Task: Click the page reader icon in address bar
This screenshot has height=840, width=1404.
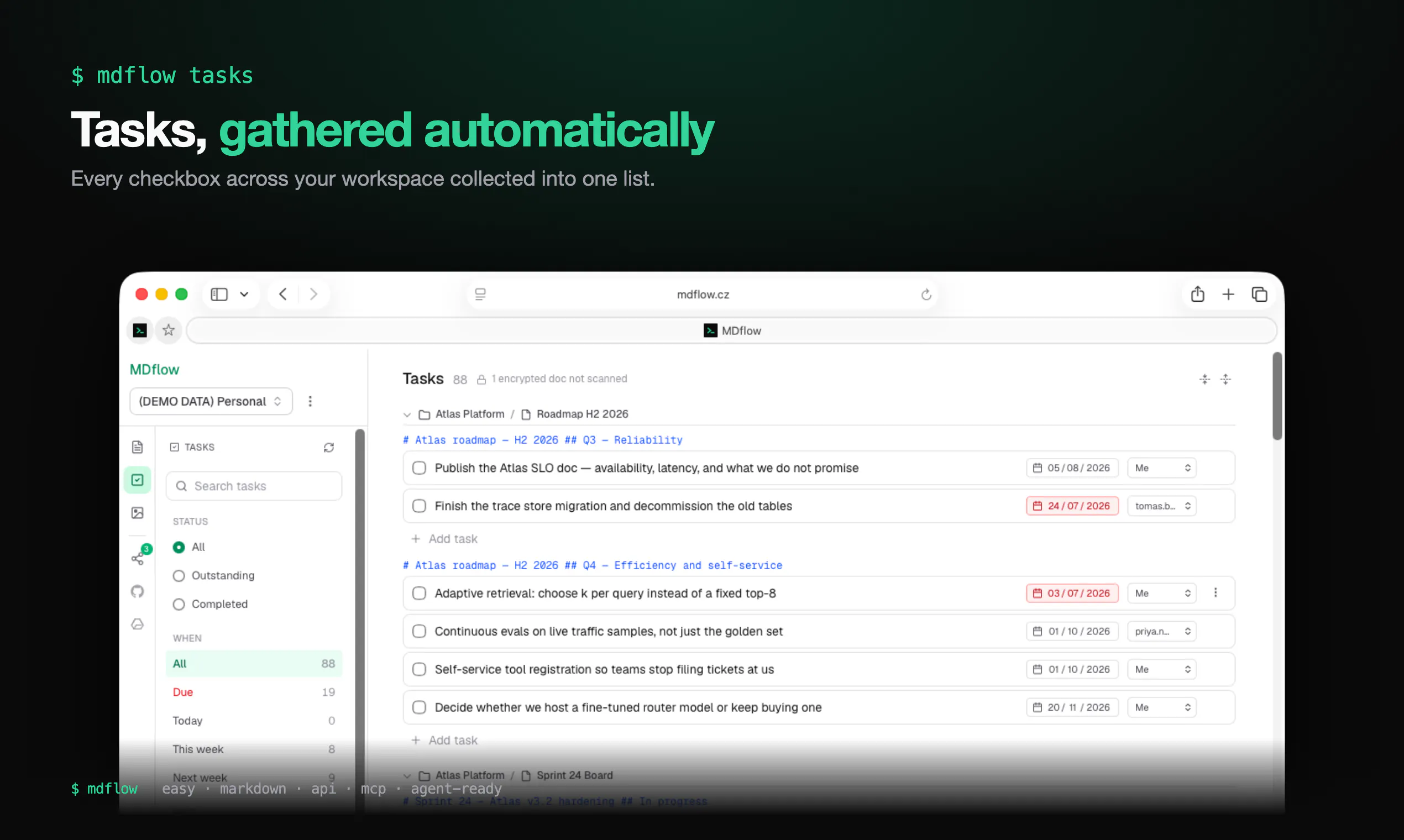Action: click(481, 295)
